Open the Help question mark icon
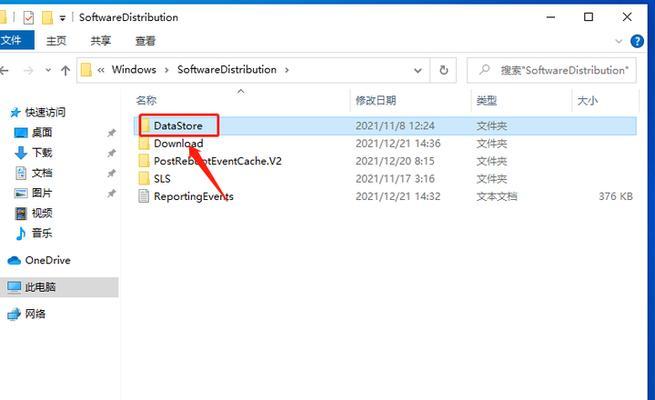The image size is (655, 400). (x=637, y=41)
